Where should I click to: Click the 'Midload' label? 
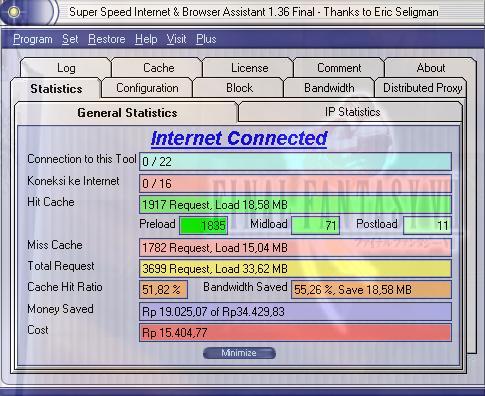(269, 224)
